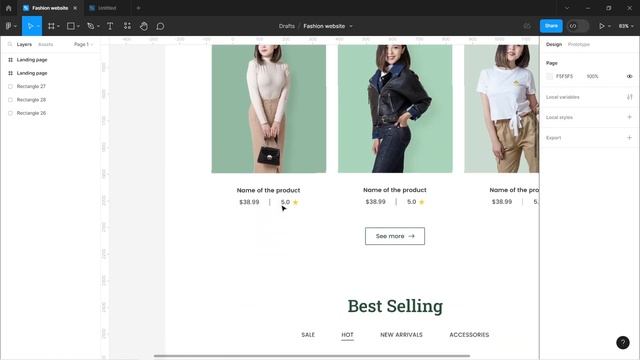Image resolution: width=640 pixels, height=360 pixels.
Task: Expand Pen tool options dropdown
Action: (x=98, y=26)
